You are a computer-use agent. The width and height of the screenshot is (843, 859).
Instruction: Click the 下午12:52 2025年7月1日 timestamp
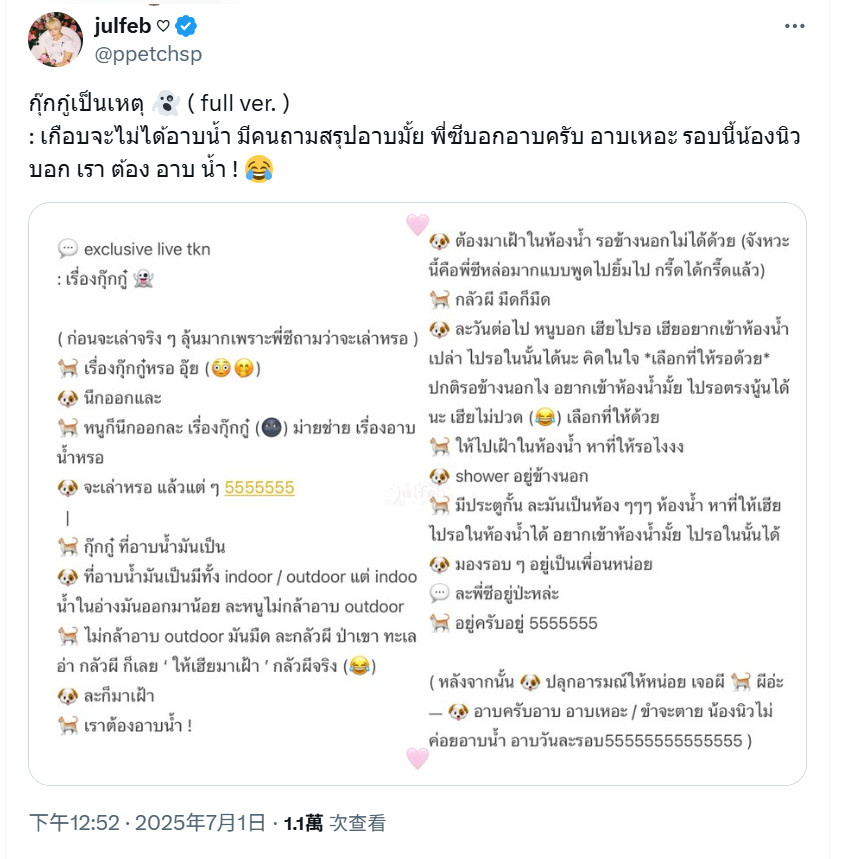coord(147,823)
